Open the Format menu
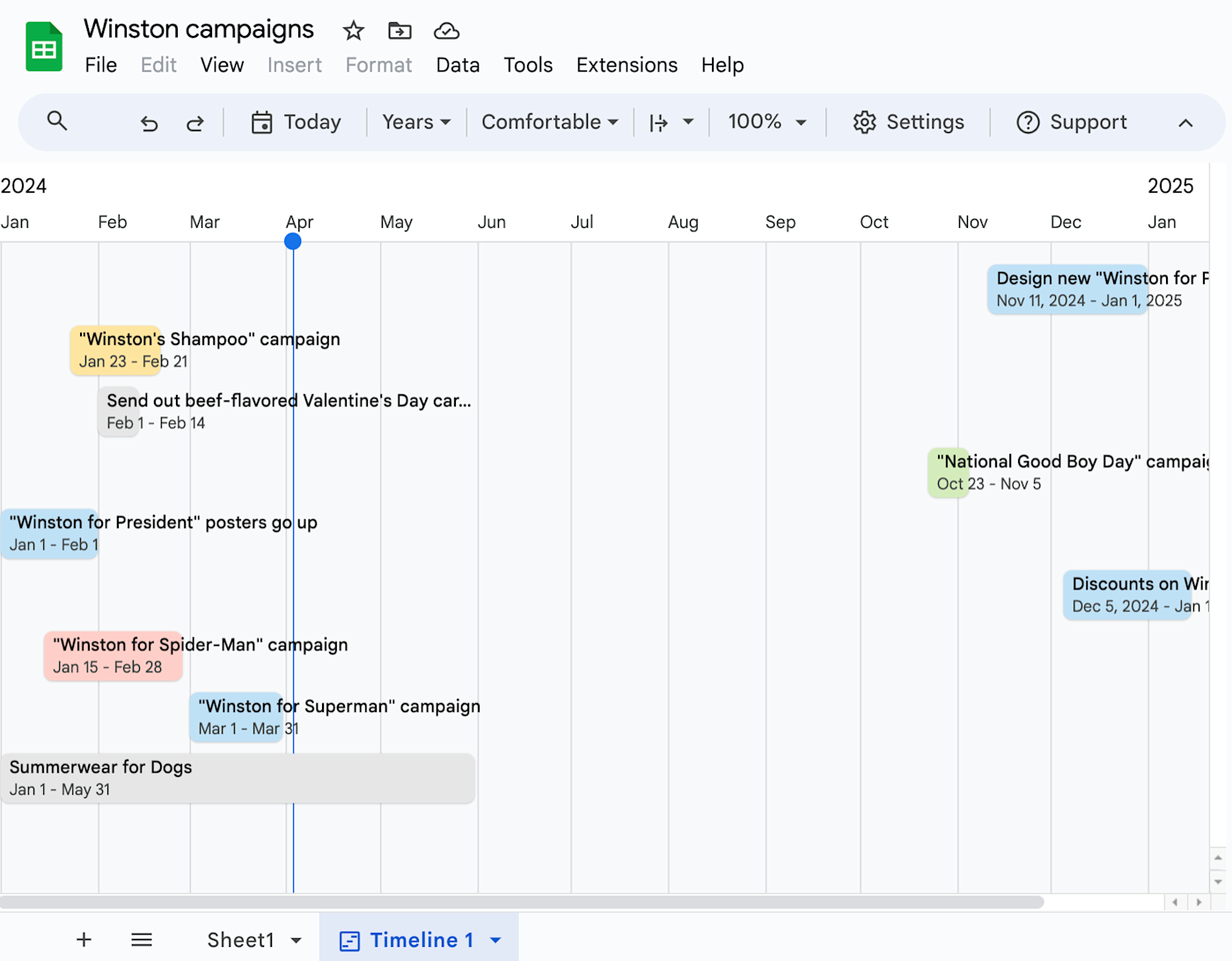1232x961 pixels. pos(378,65)
